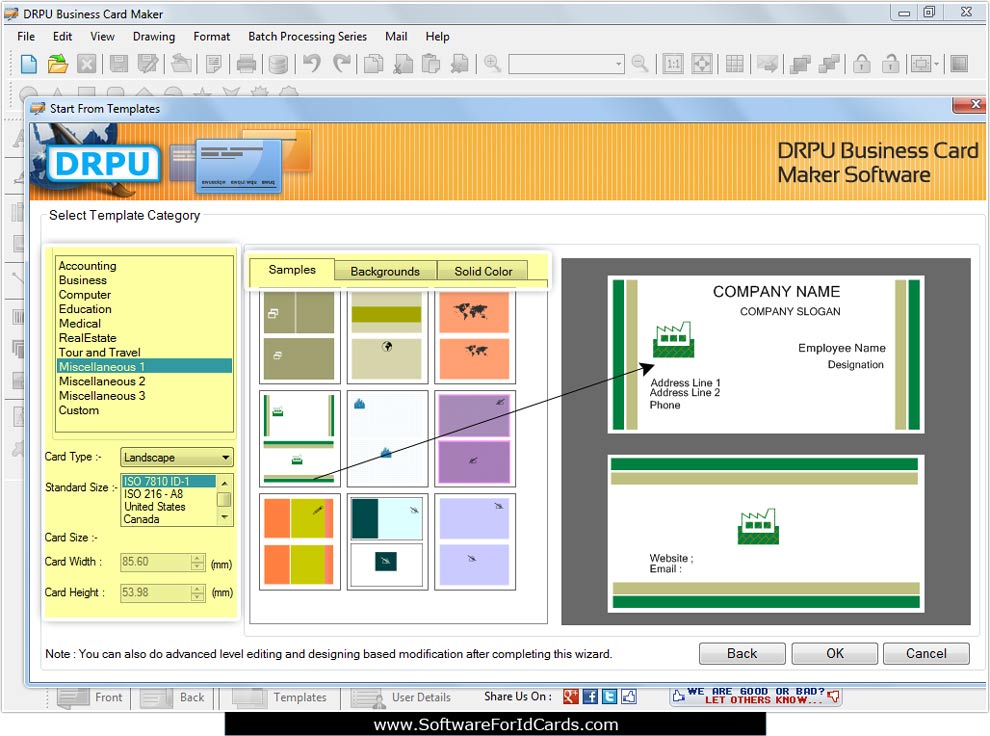Click the lock toolbar icon
Screen dimensions: 990x736
(862, 63)
